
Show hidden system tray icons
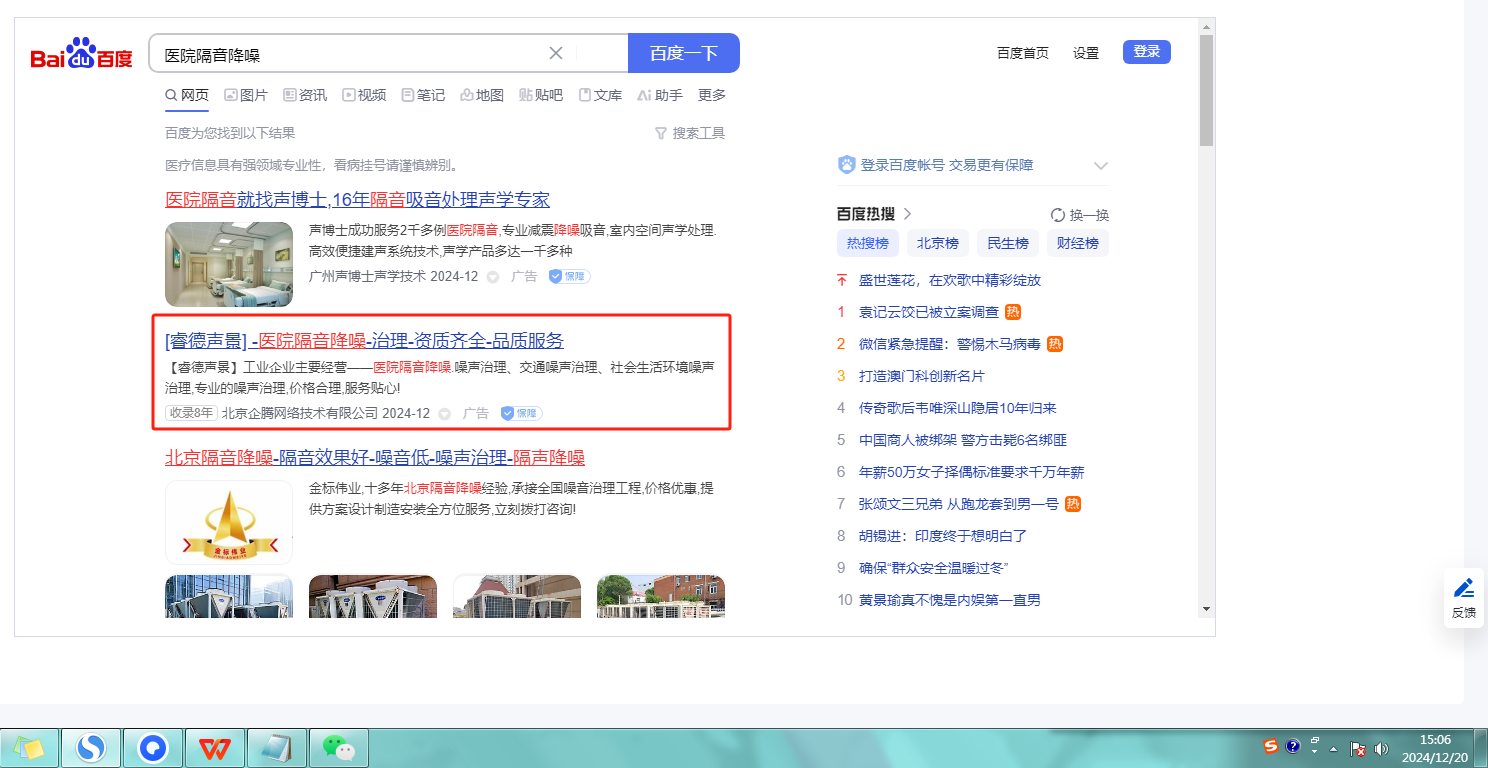1335,748
